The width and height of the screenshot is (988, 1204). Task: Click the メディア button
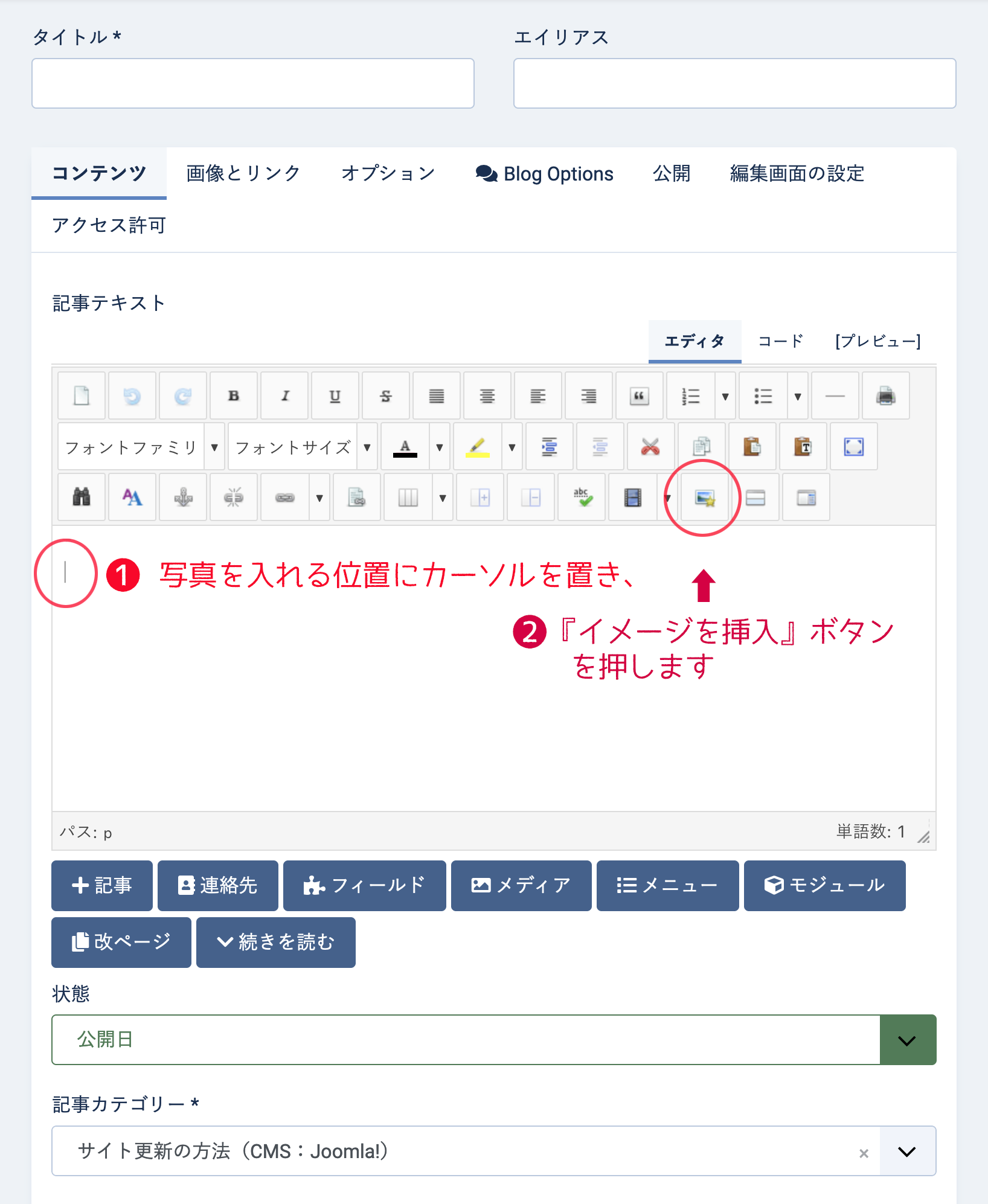(521, 885)
